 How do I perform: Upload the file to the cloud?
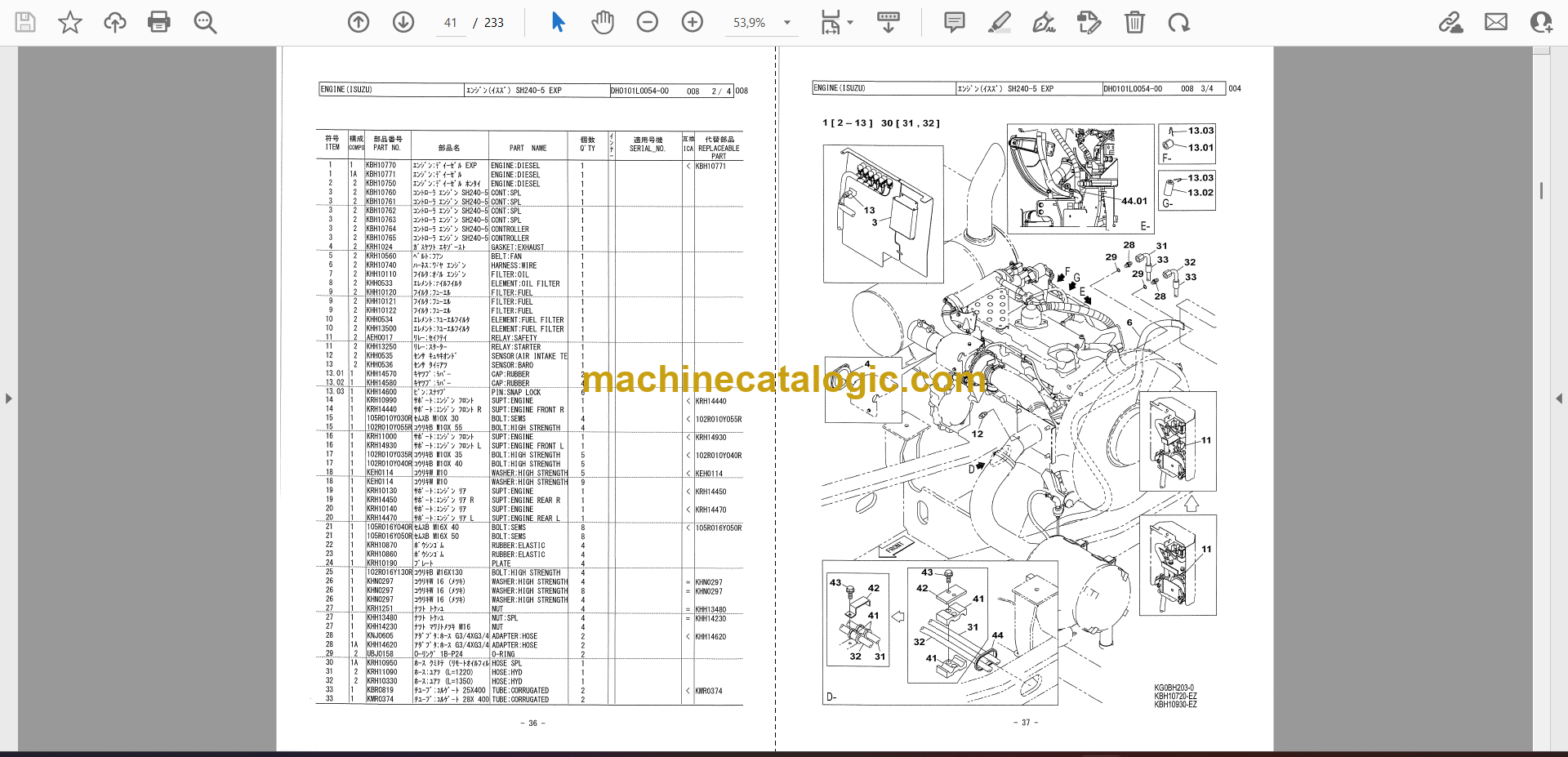point(114,22)
